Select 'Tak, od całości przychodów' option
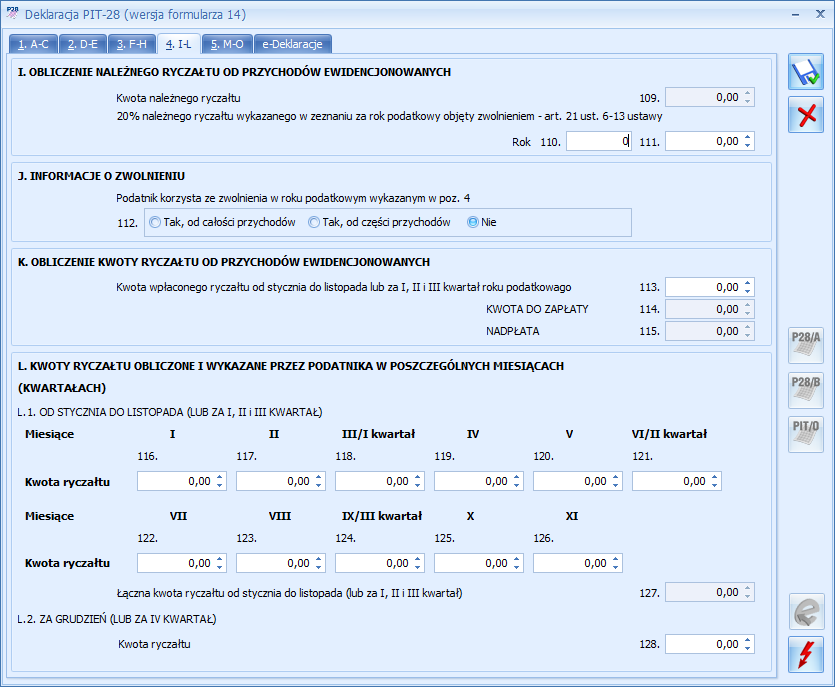This screenshot has height=687, width=835. click(223, 222)
